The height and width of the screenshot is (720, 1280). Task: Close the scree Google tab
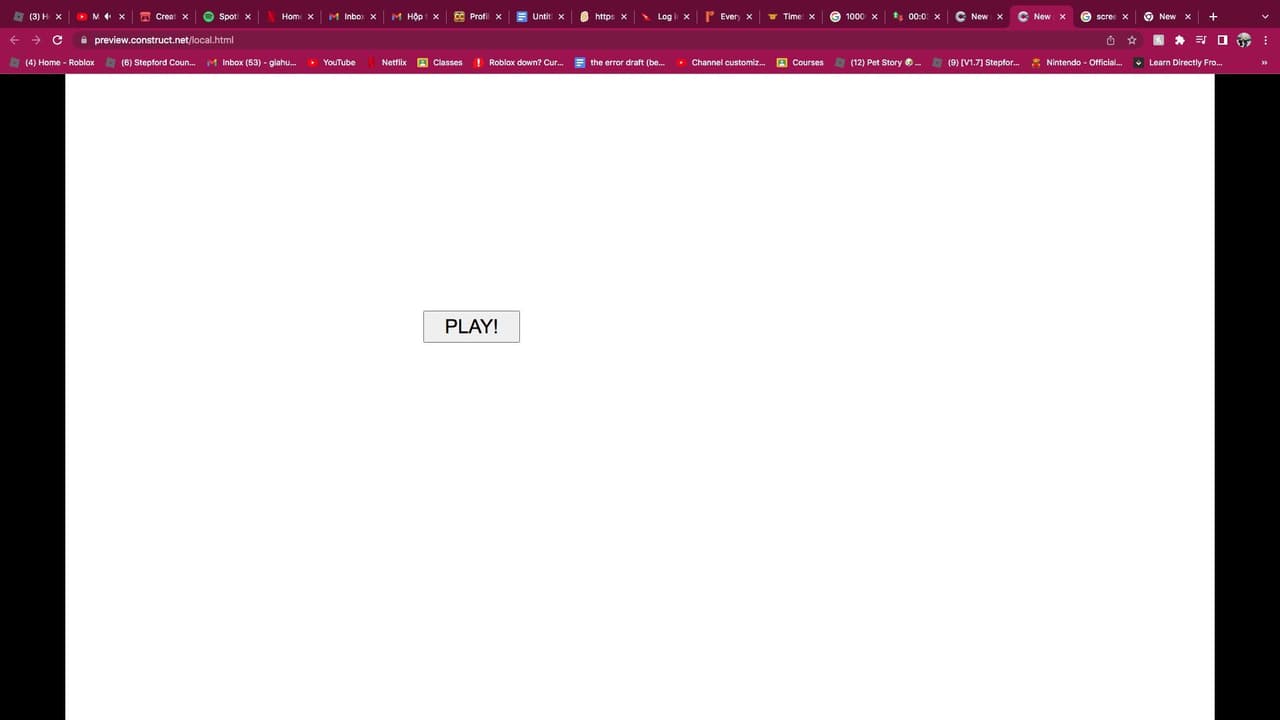[x=1125, y=16]
